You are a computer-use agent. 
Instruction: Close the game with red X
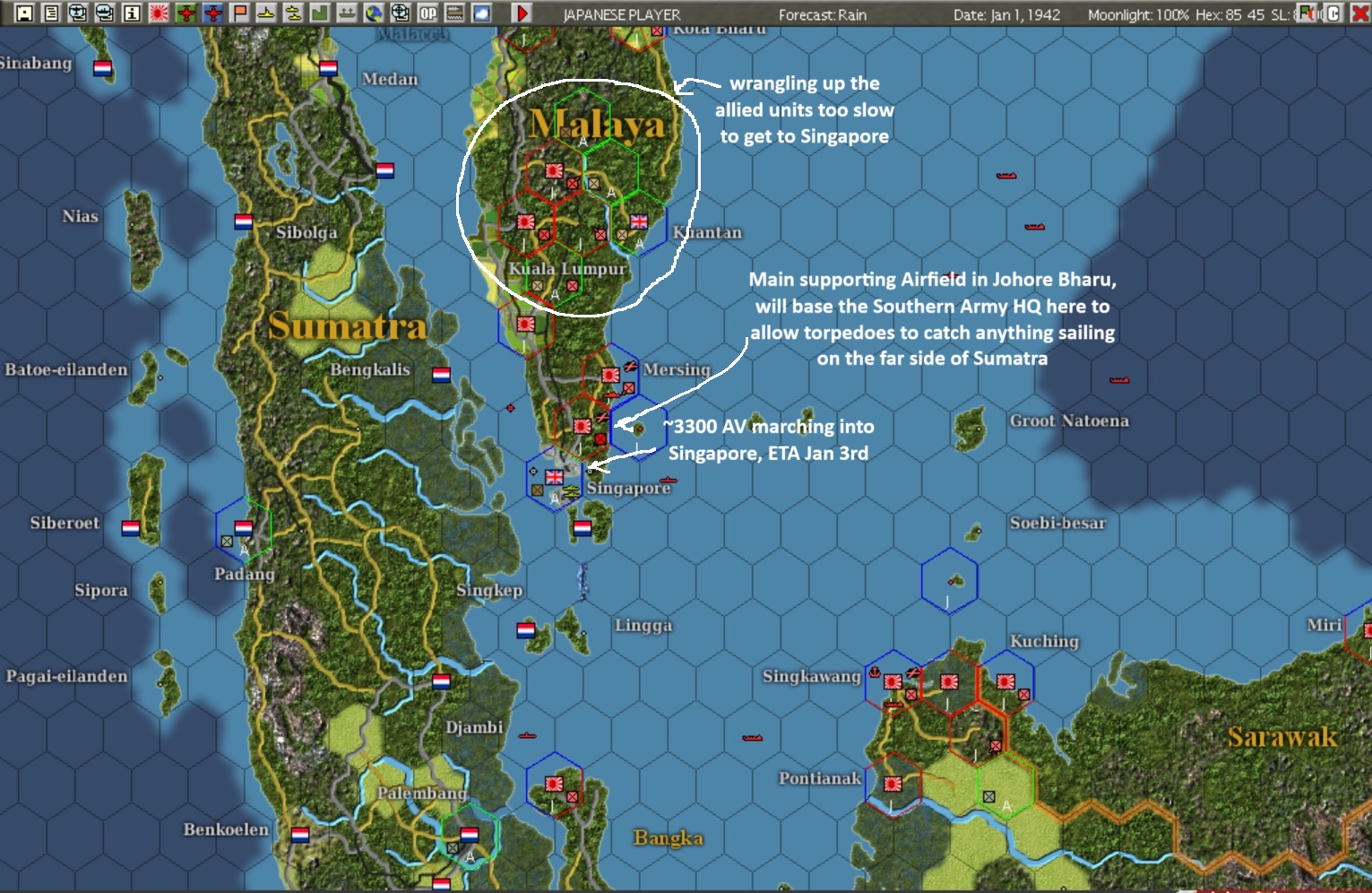tap(1359, 13)
